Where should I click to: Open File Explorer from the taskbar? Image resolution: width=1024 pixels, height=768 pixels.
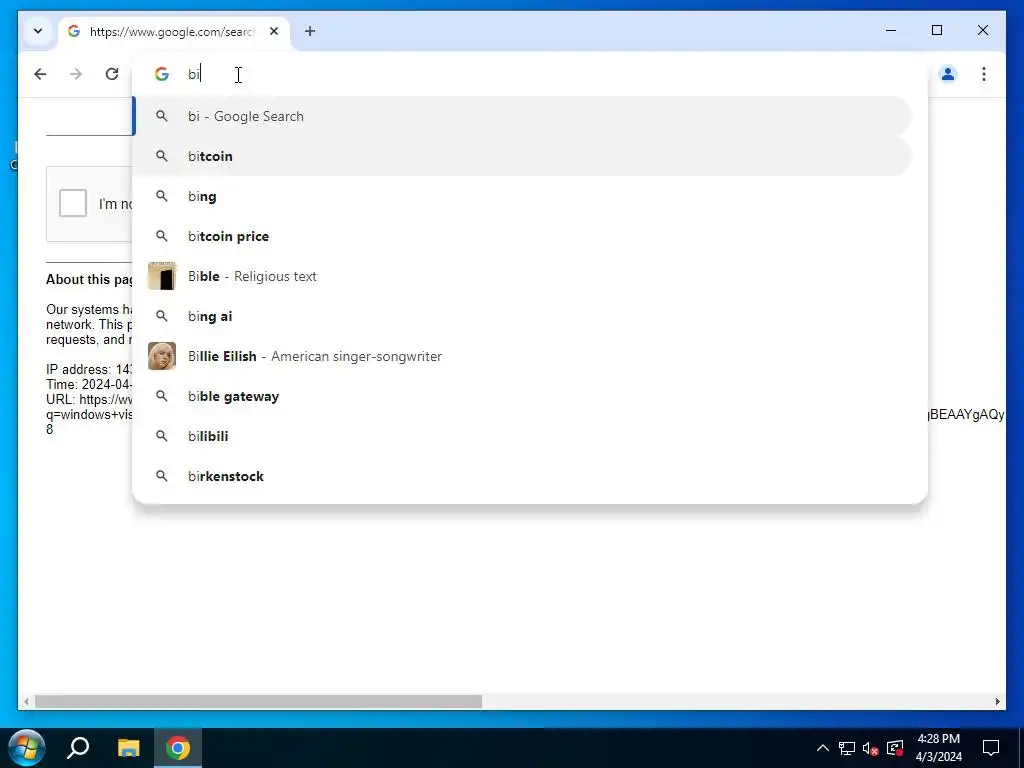(129, 748)
